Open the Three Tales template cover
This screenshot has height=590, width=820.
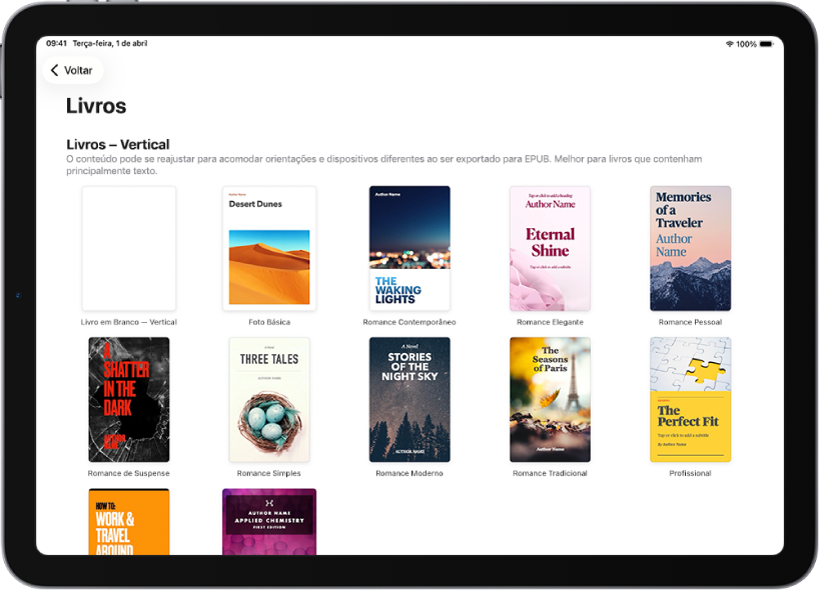click(269, 400)
